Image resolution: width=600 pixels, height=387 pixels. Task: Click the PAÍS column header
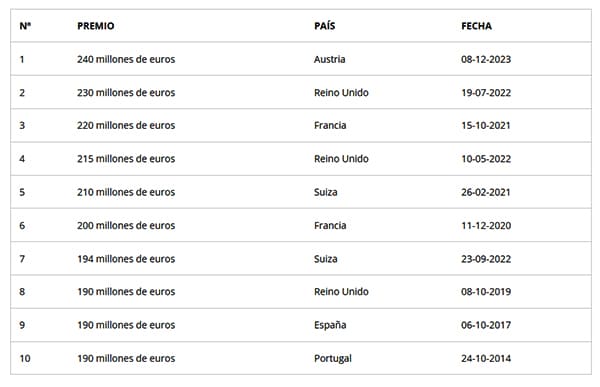(324, 26)
